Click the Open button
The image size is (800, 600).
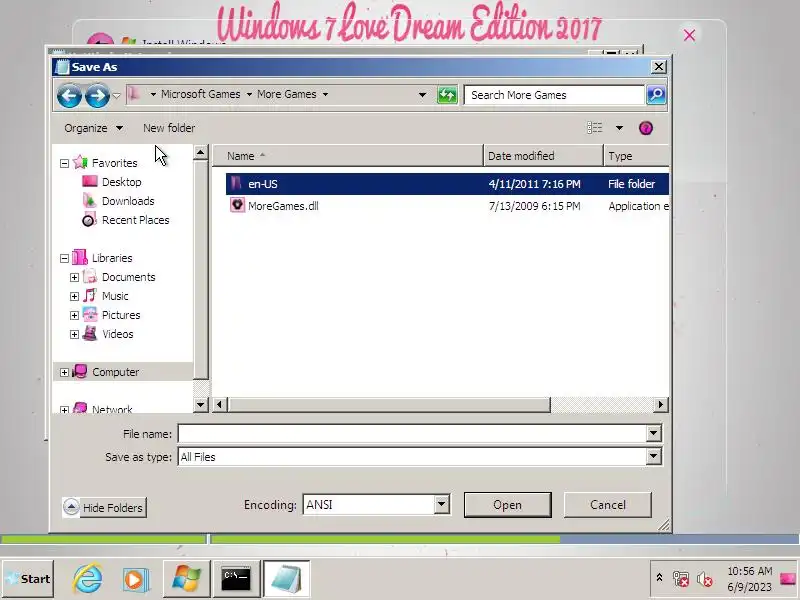(x=508, y=505)
